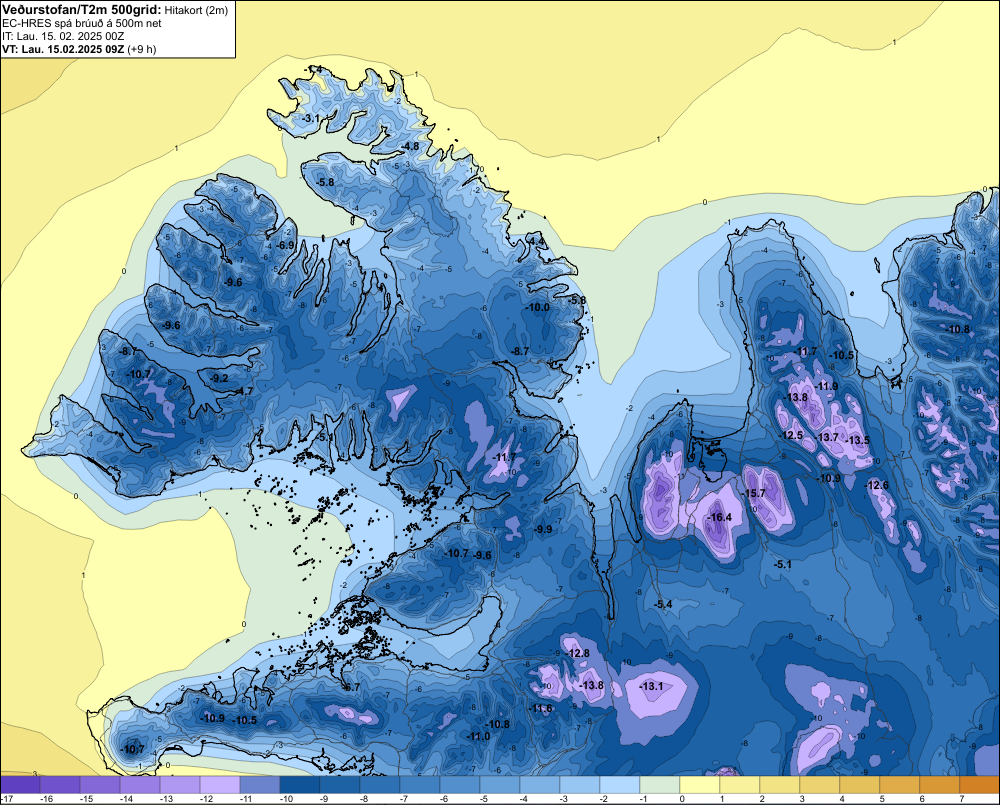
Task: Click the -13.5 temperature label
Action: (858, 440)
